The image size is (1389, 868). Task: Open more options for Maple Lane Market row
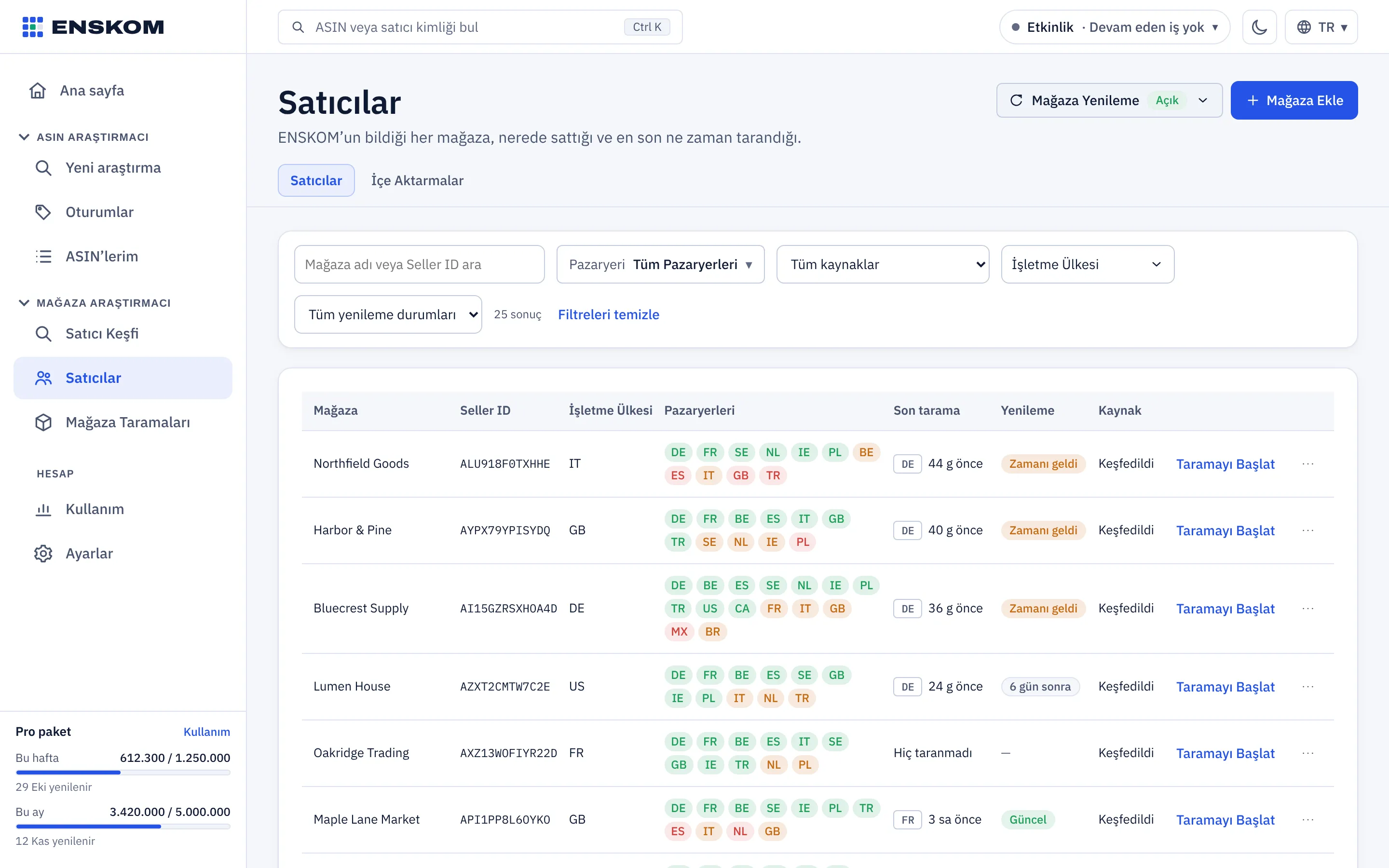point(1308,820)
